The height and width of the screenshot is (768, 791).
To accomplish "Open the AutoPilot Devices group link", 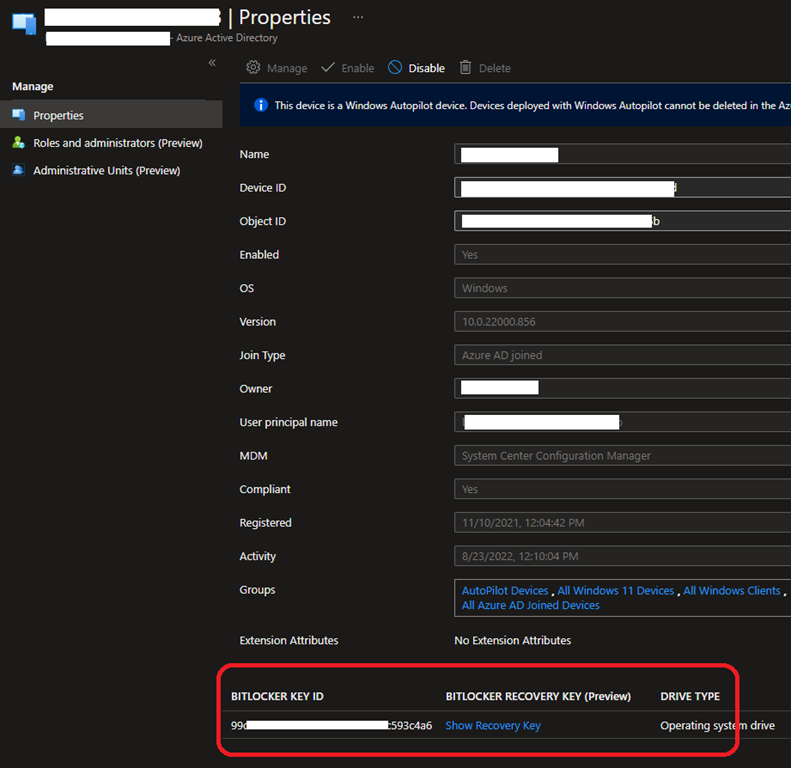I will point(505,591).
